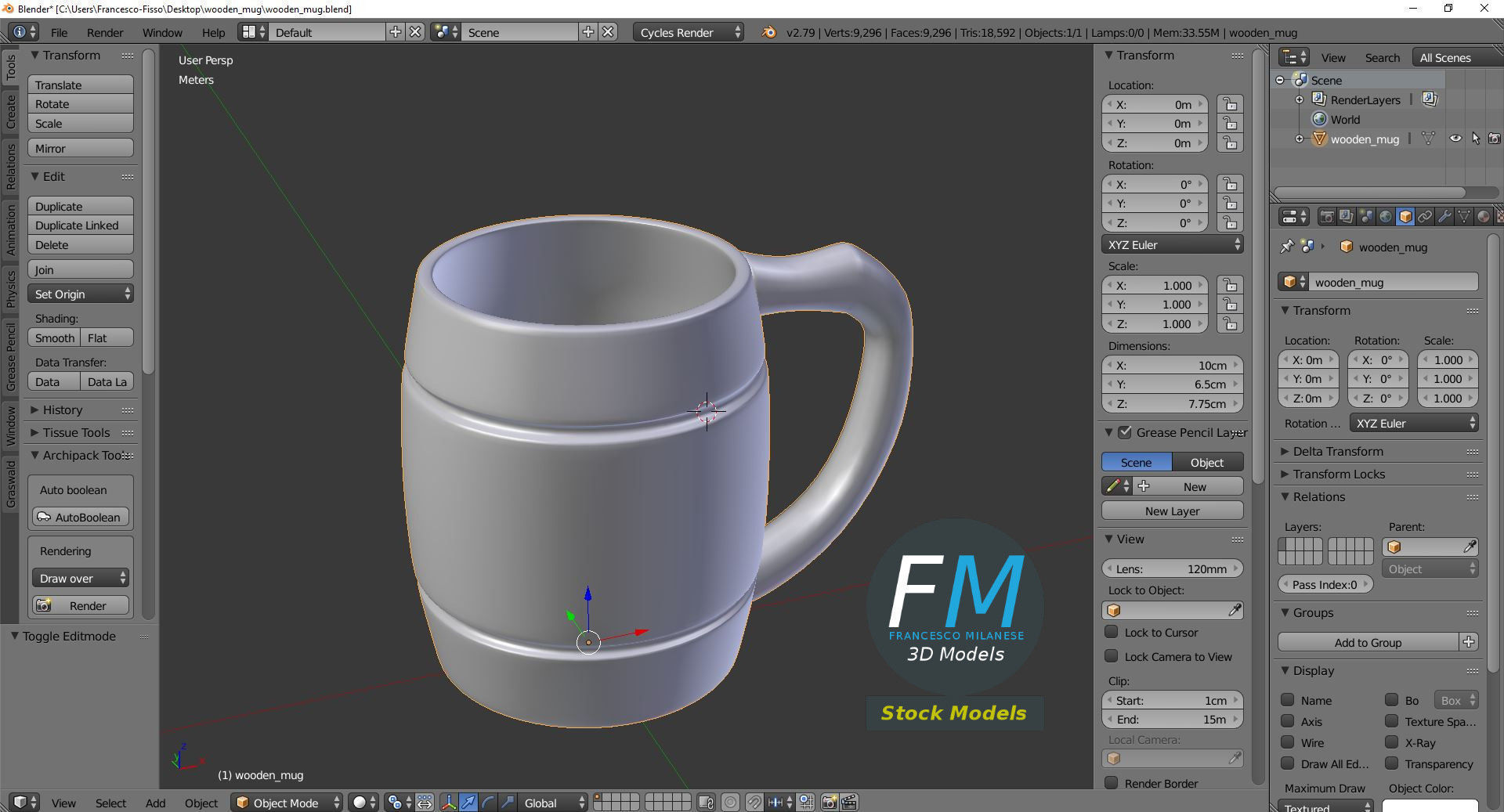Click the Translate button
This screenshot has height=812, width=1504.
[81, 85]
